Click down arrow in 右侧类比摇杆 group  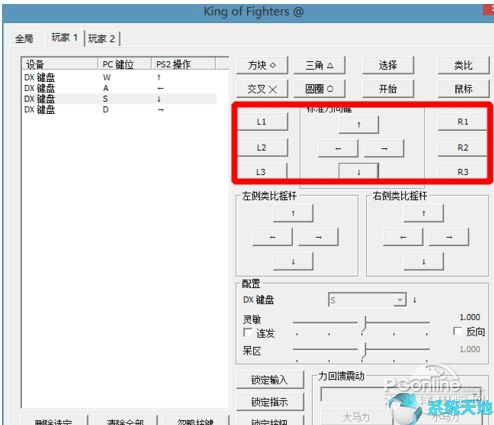pyautogui.click(x=424, y=262)
